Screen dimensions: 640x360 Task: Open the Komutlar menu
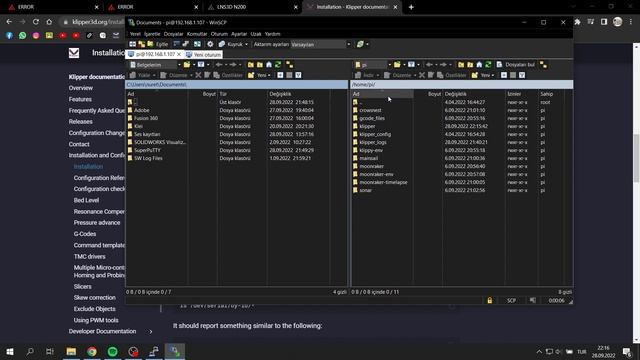point(197,34)
